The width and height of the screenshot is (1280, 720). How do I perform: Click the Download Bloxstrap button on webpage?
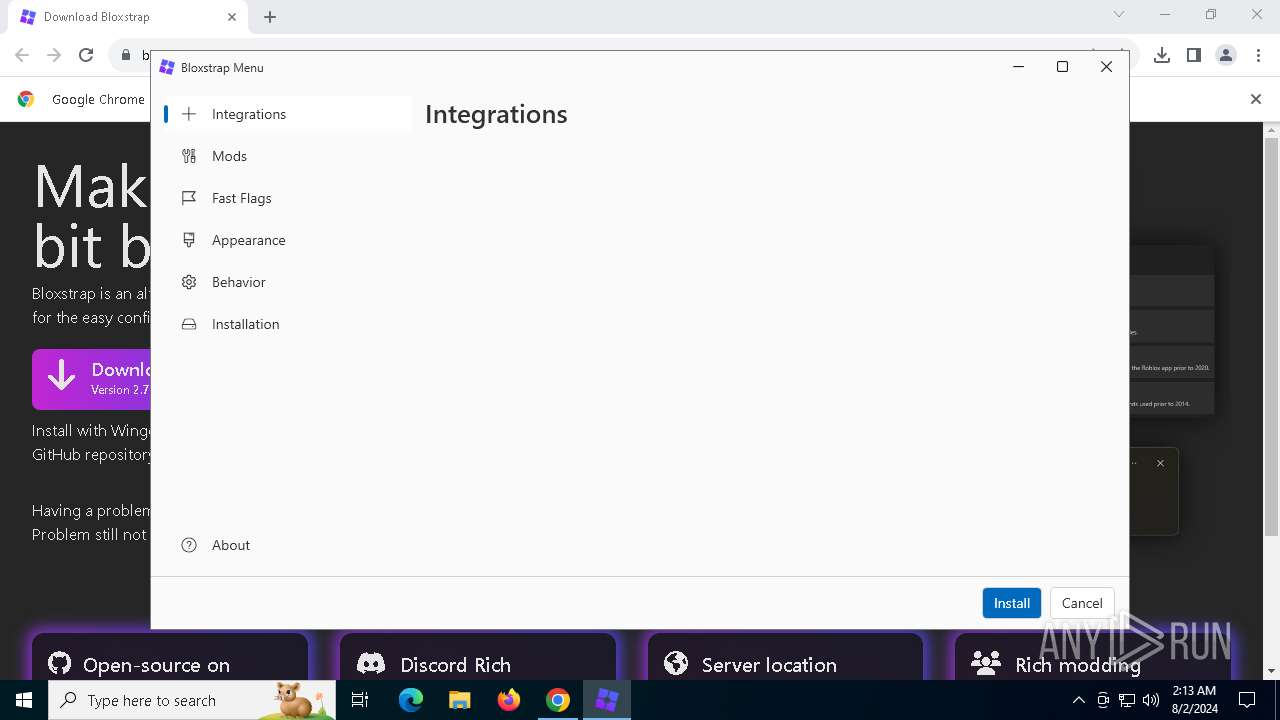91,379
